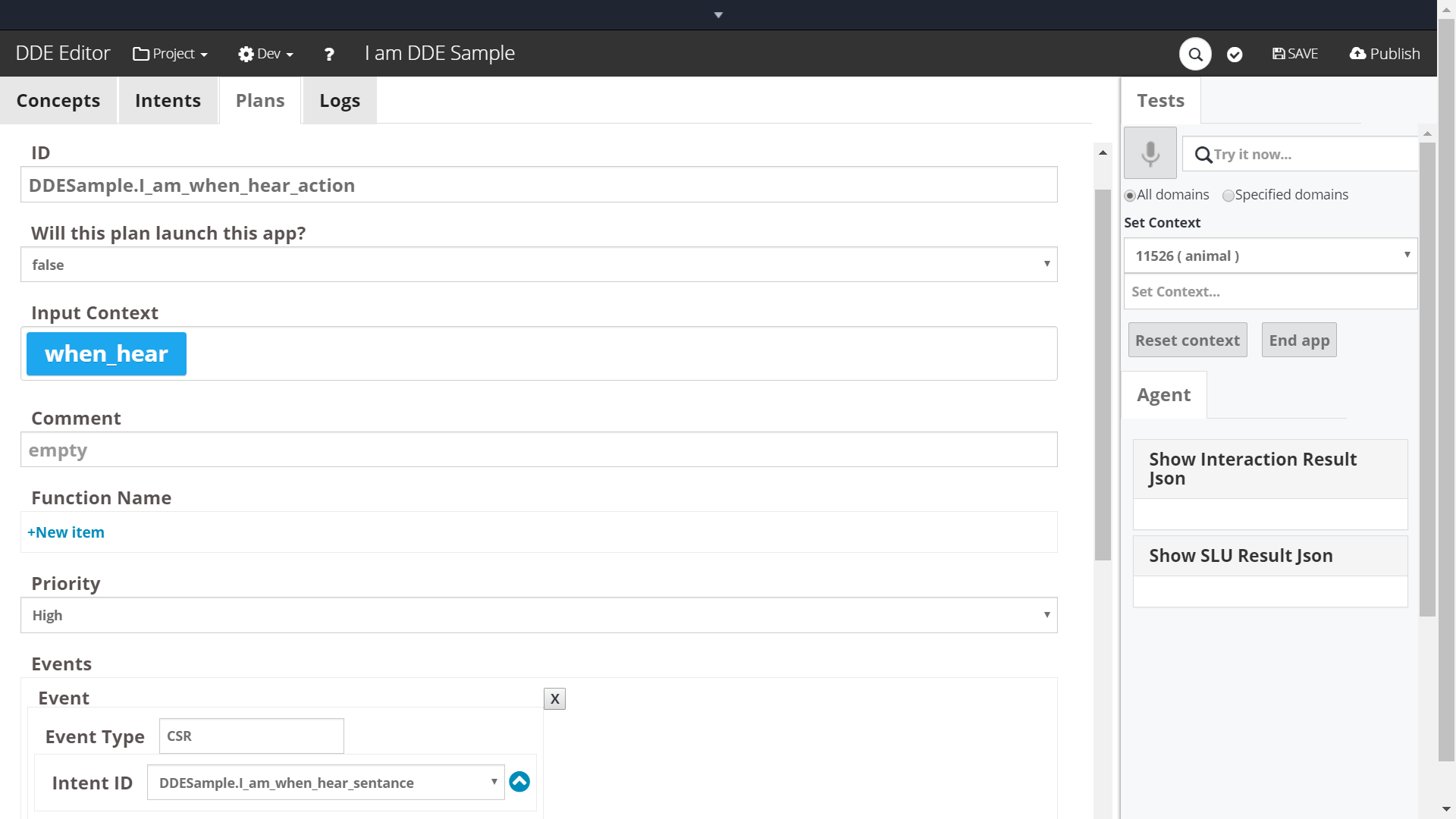Image resolution: width=1456 pixels, height=819 pixels.
Task: Switch to the Logs tab
Action: [x=340, y=100]
